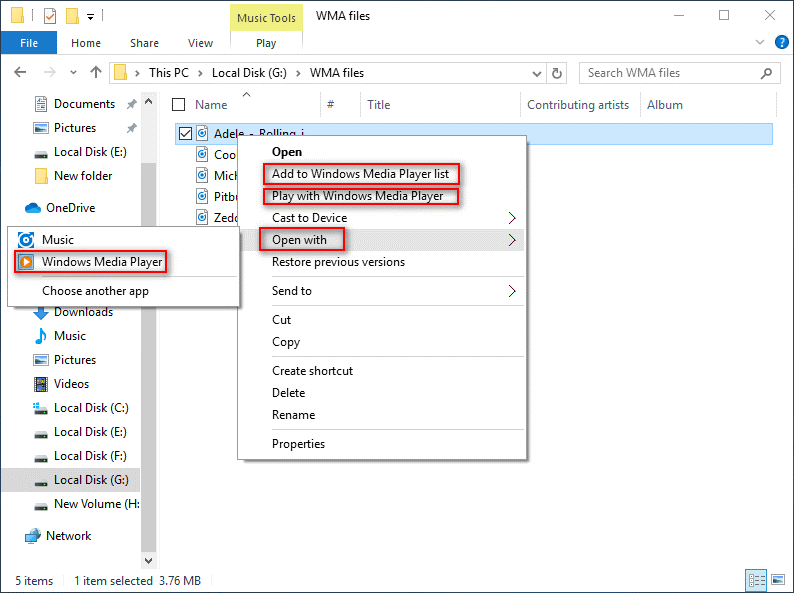Screen dimensions: 794x593
Task: Expand the Open with submenu
Action: 382,240
